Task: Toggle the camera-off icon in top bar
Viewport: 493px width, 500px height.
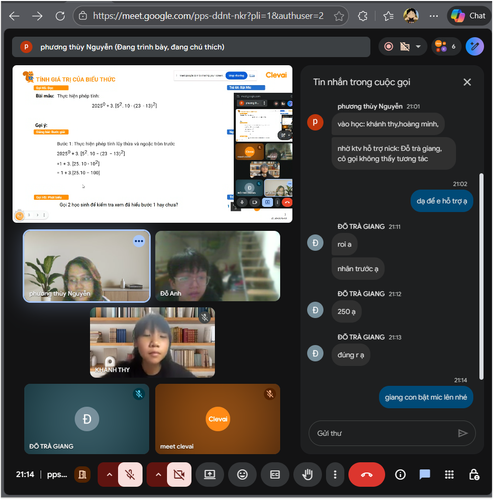Action: (x=405, y=47)
